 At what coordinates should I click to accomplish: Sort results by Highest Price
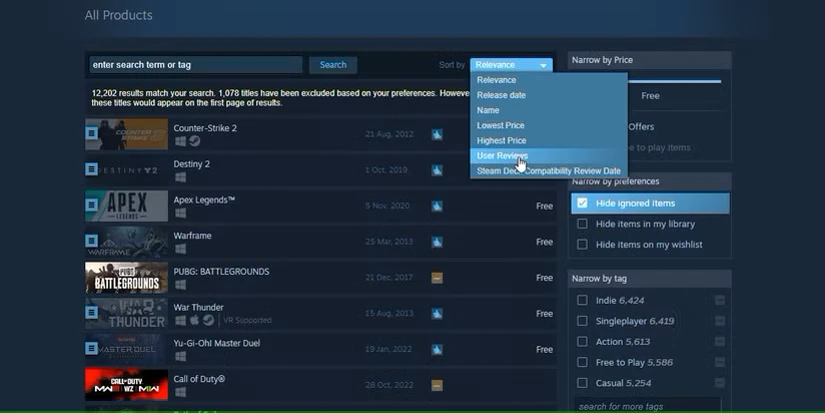click(x=549, y=140)
